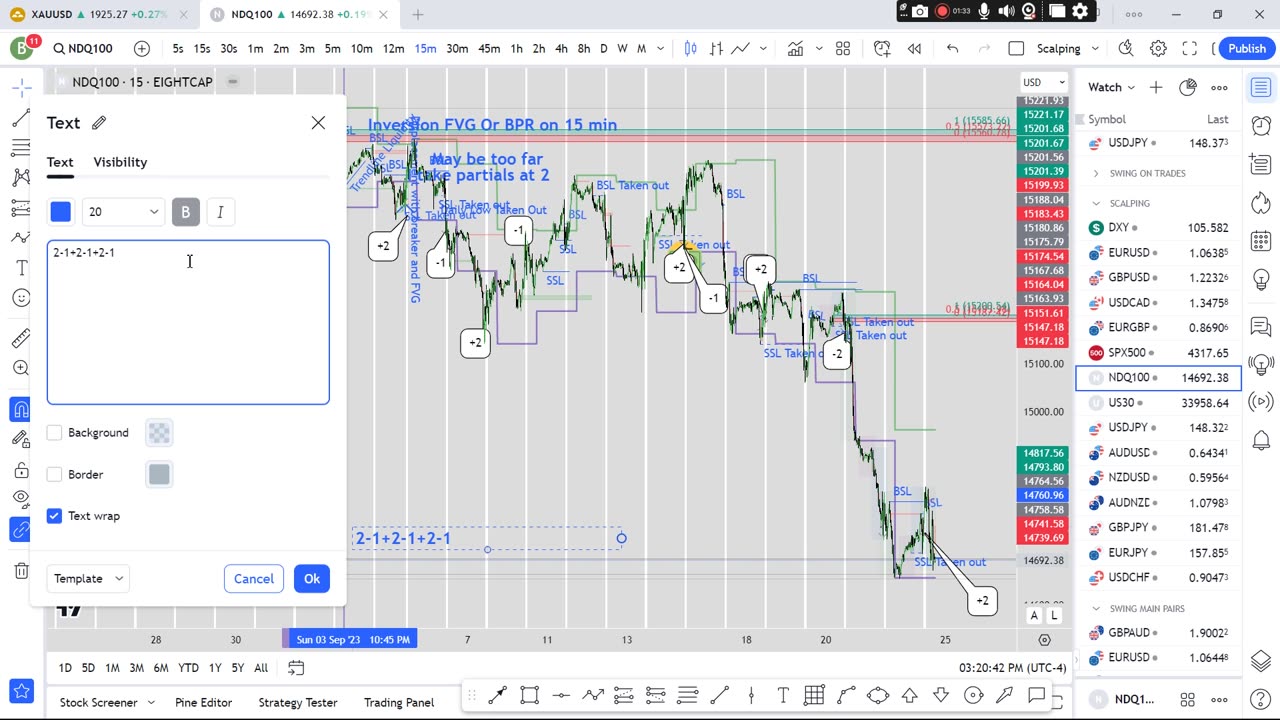This screenshot has width=1280, height=720.
Task: Toggle stay in drawing mode pencil-lock icon
Action: tap(21, 438)
